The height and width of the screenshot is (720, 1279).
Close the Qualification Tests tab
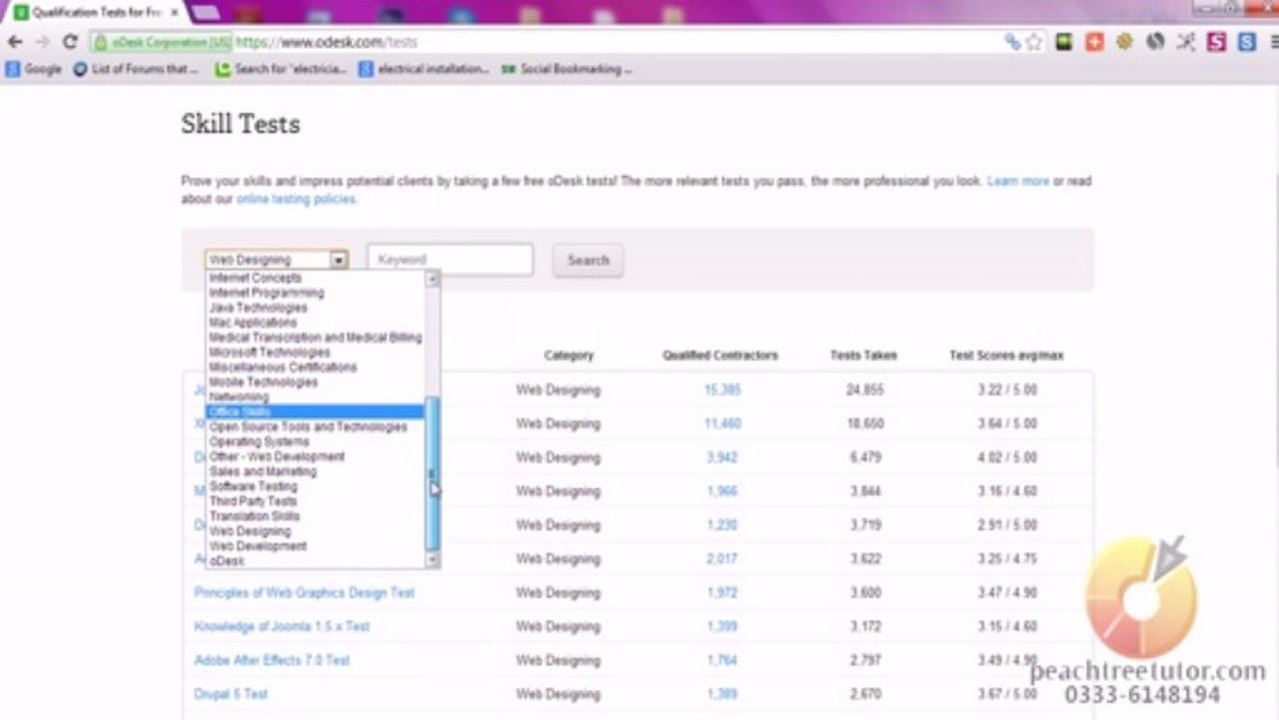175,13
